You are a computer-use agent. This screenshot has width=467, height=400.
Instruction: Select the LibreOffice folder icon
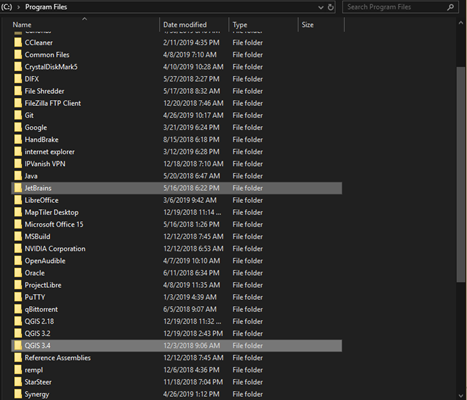point(18,200)
